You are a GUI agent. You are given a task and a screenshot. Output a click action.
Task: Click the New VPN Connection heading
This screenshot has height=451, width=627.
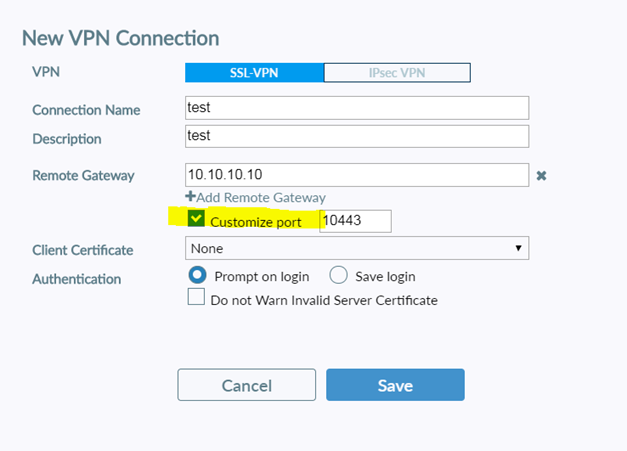point(120,39)
